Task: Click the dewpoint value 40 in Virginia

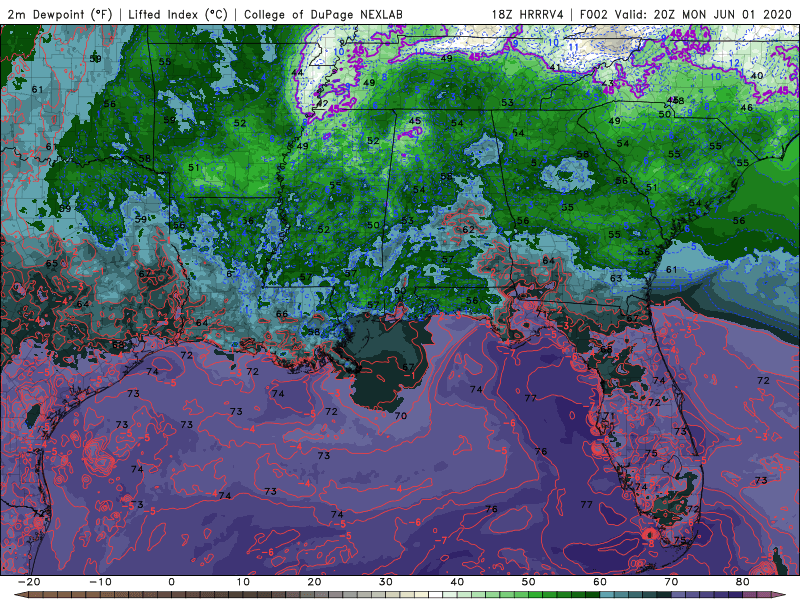Action: [757, 76]
